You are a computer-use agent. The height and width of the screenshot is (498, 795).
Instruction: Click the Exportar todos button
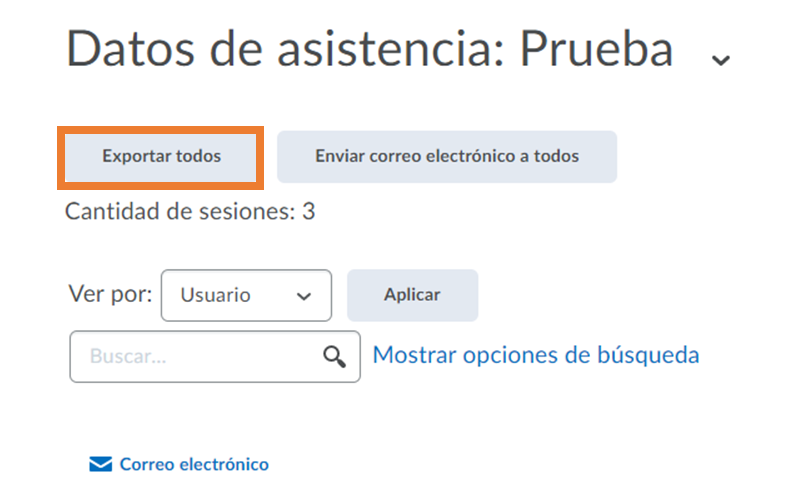161,156
